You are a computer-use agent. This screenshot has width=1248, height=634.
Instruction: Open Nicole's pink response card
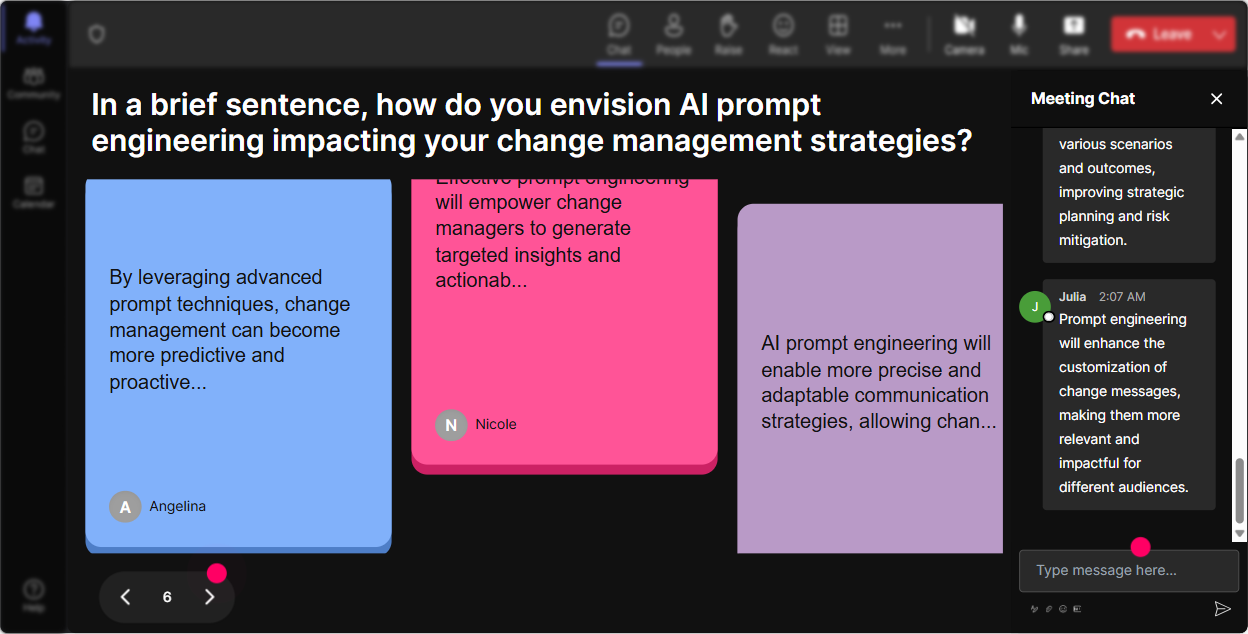point(564,326)
